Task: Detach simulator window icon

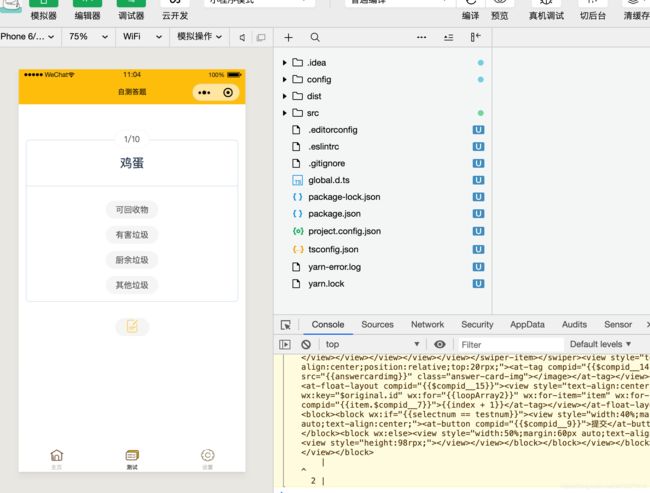Action: (x=261, y=37)
